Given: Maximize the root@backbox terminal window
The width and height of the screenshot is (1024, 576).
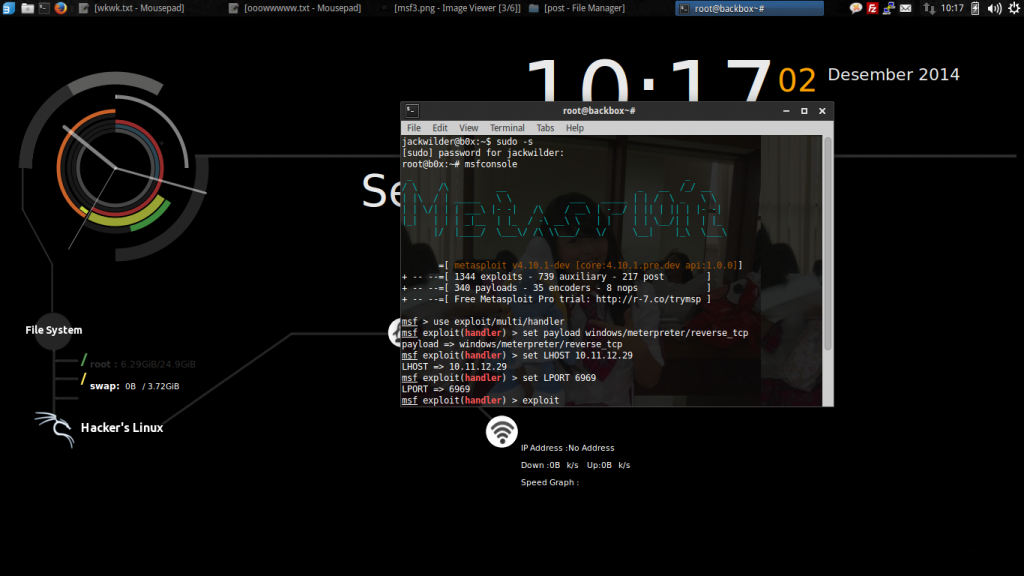Looking at the screenshot, I should pos(804,111).
